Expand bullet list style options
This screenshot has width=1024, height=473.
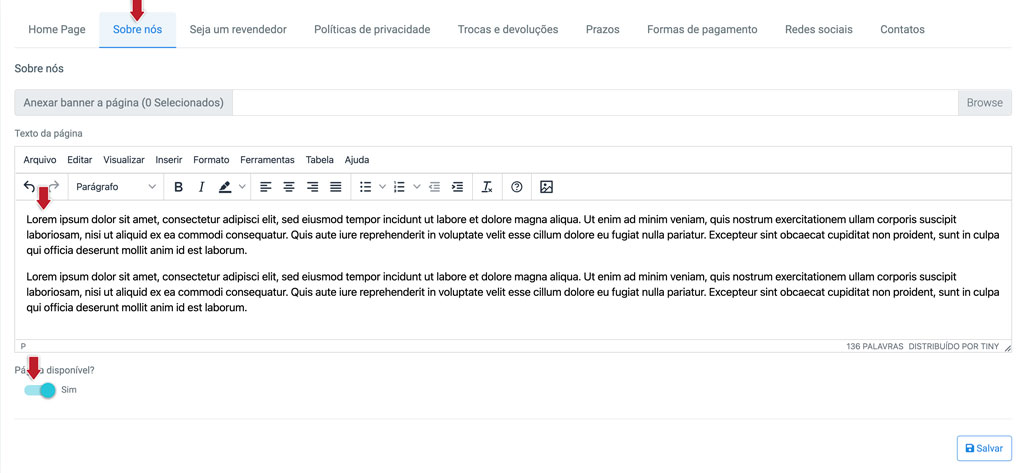[x=383, y=187]
